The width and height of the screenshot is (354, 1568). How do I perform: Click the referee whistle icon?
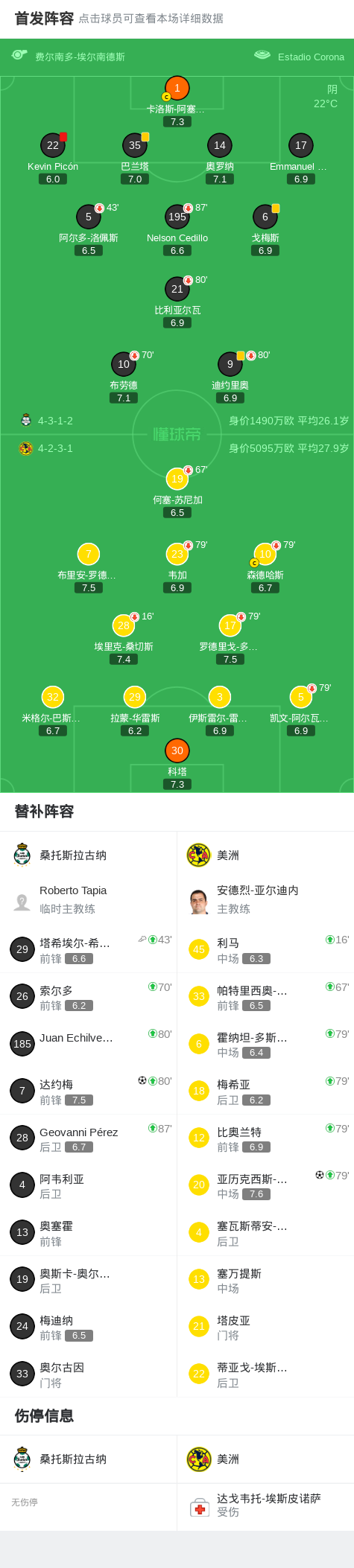[19, 54]
